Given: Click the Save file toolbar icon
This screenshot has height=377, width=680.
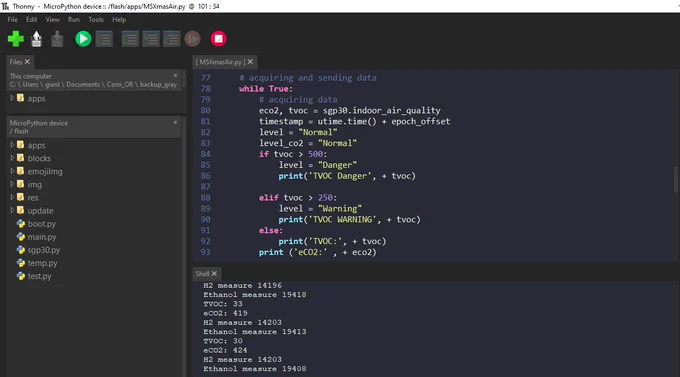Looking at the screenshot, I should (x=57, y=39).
